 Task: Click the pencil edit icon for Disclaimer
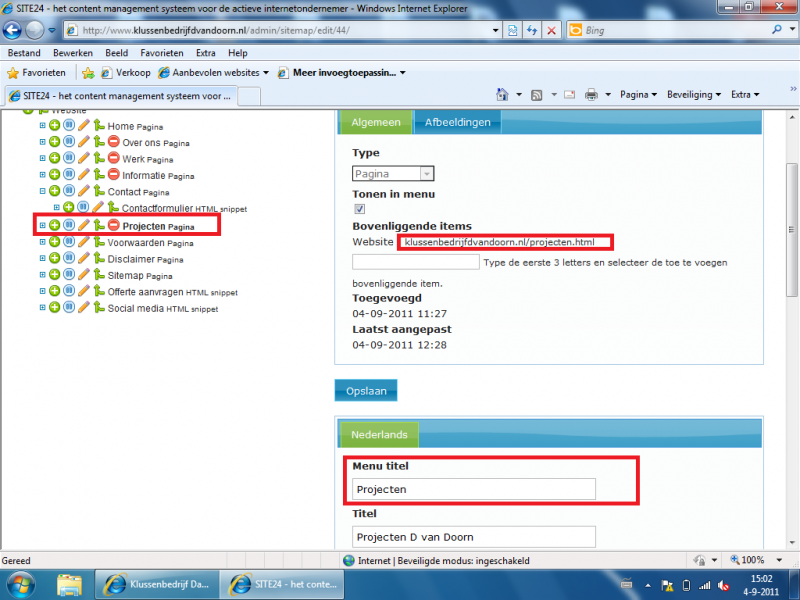click(x=84, y=258)
